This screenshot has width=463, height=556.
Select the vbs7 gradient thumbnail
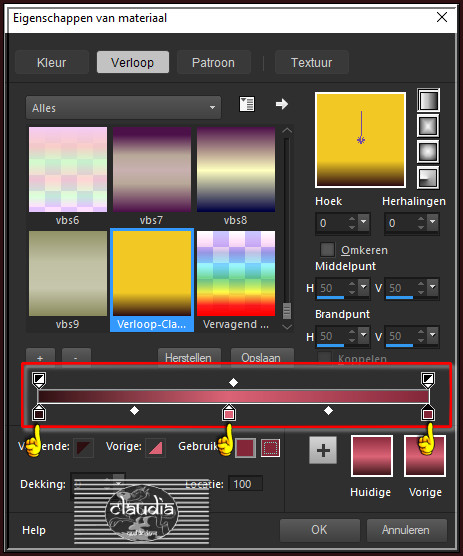click(x=152, y=169)
